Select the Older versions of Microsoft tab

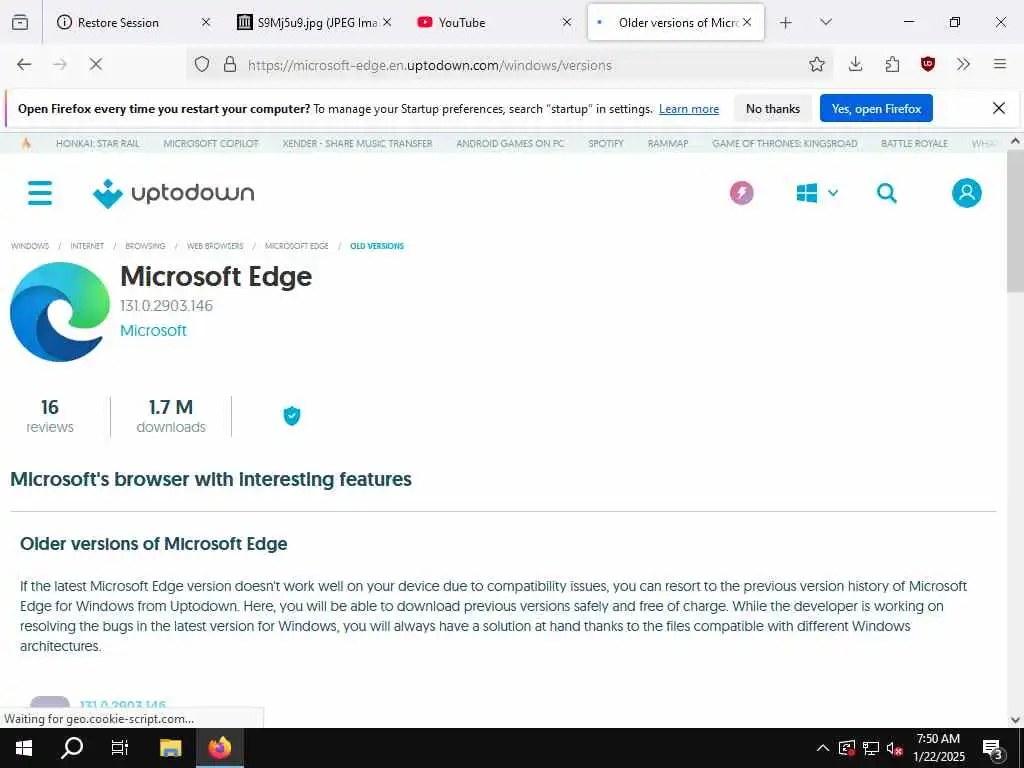point(676,22)
